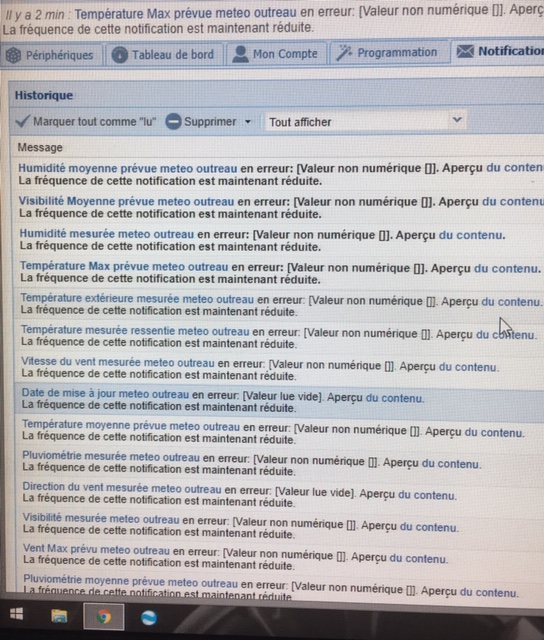544x640 pixels.
Task: Click Marquer tout comme "lu" button
Action: click(86, 122)
